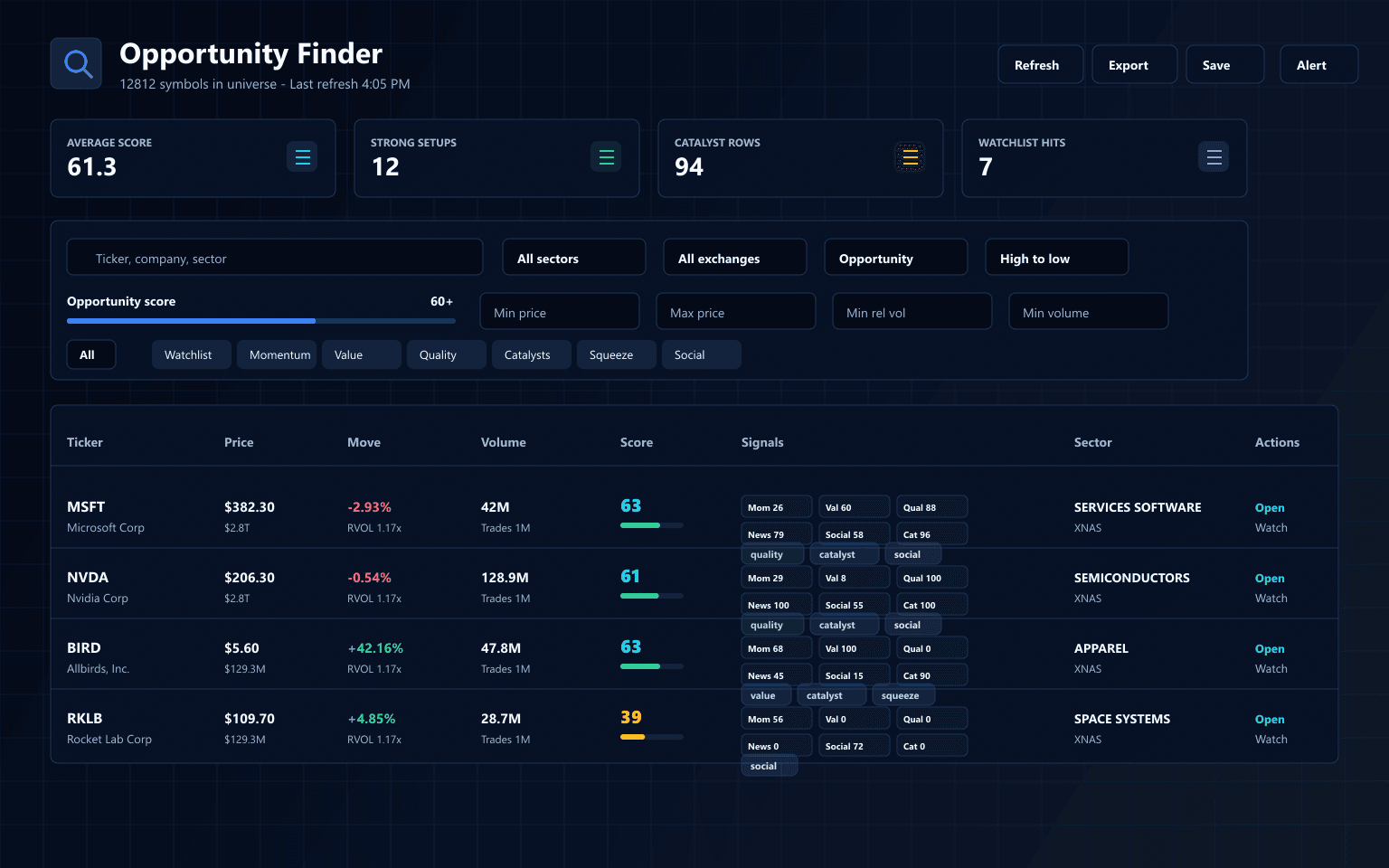Click MSFT's score progress bar

pyautogui.click(x=652, y=525)
